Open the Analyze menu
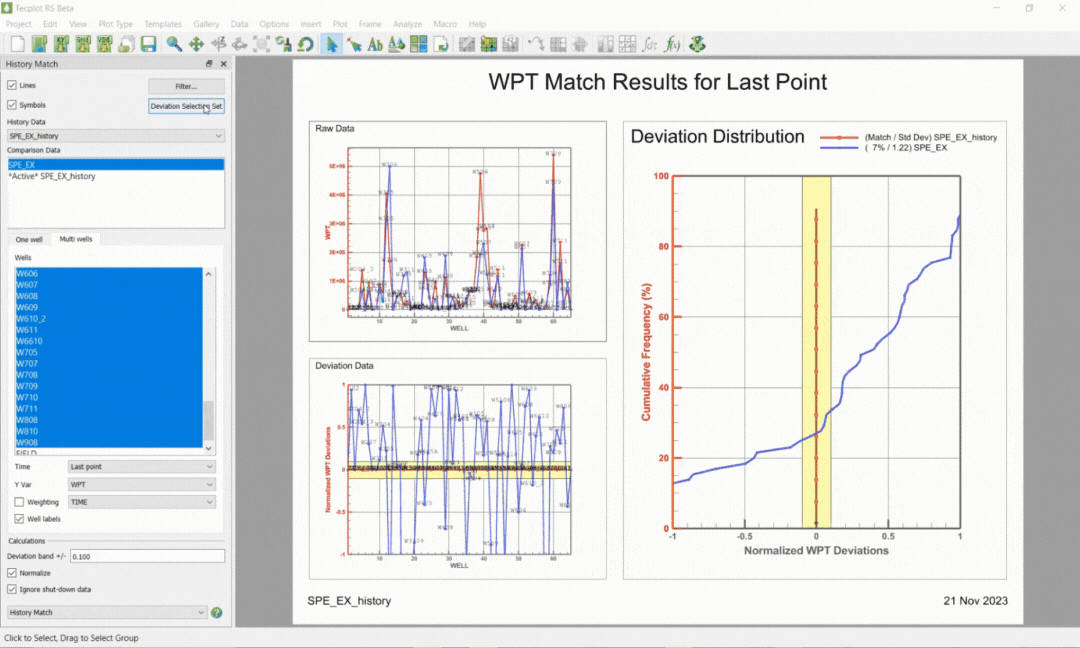This screenshot has height=648, width=1080. (x=407, y=24)
